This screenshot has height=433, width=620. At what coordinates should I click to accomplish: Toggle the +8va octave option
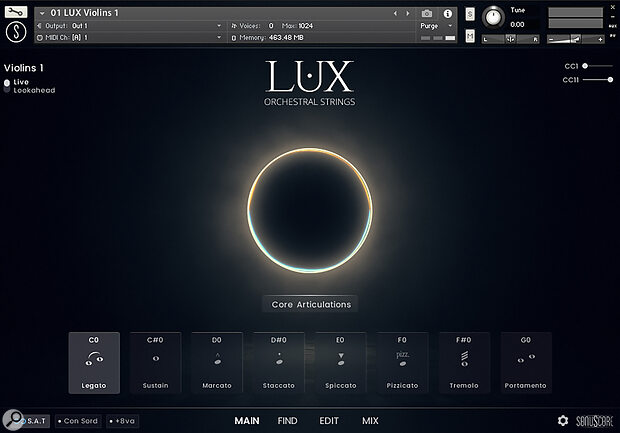(x=122, y=421)
